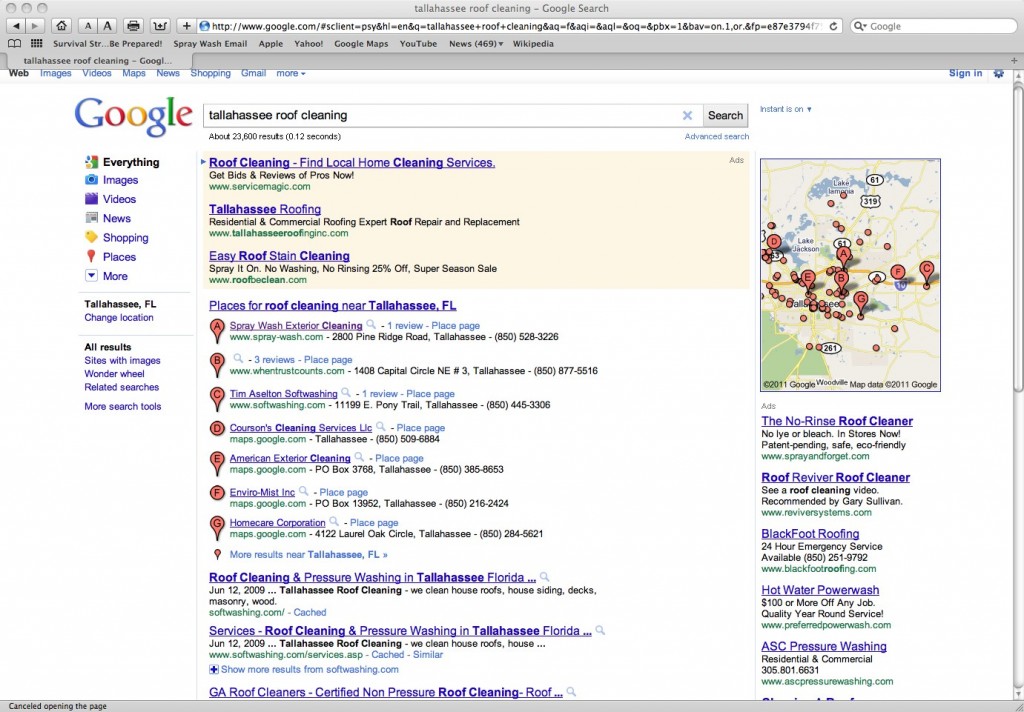The image size is (1024, 712).
Task: Click the Advanced search link
Action: [716, 136]
